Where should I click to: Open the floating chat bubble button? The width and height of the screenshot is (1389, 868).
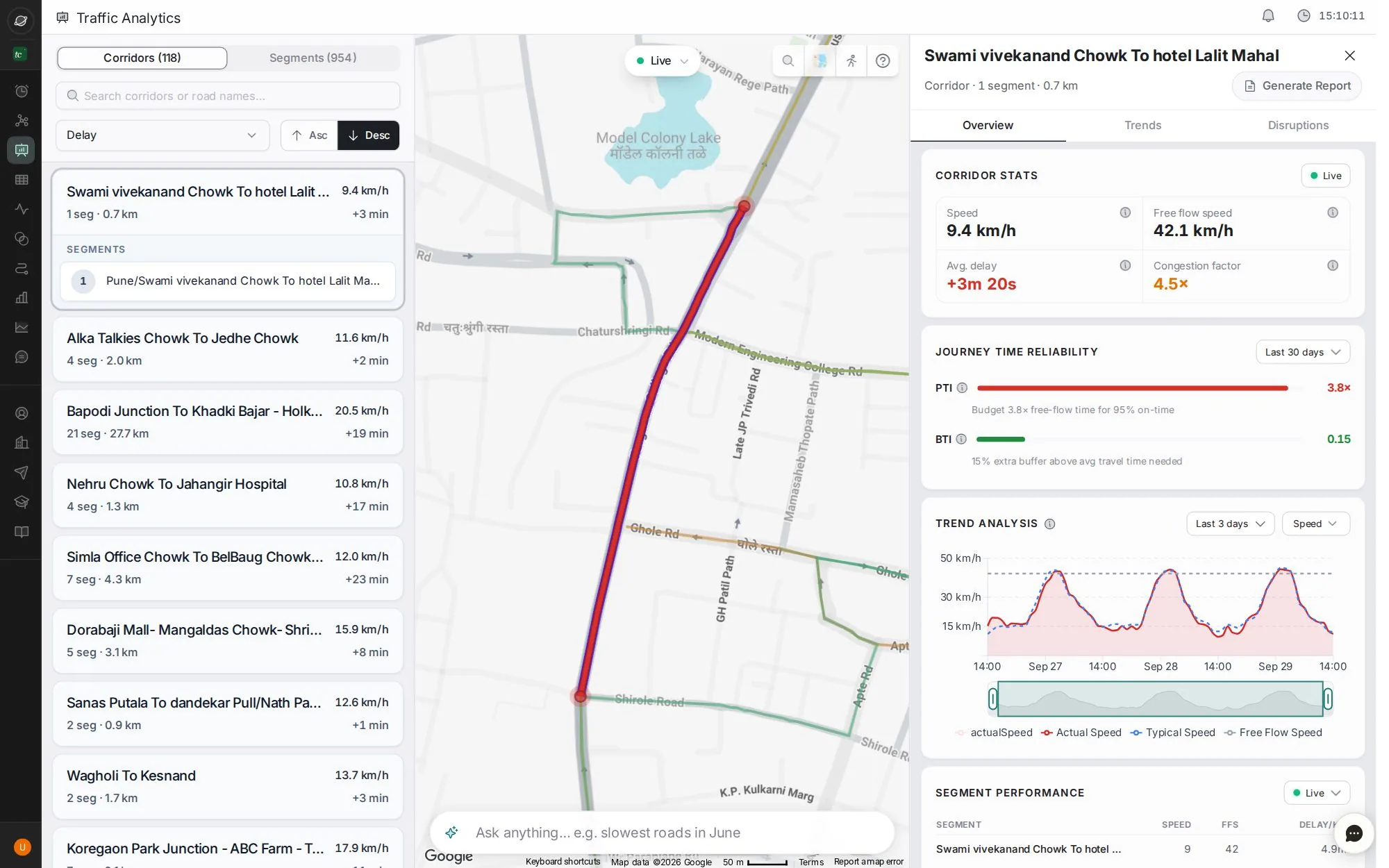point(1354,833)
